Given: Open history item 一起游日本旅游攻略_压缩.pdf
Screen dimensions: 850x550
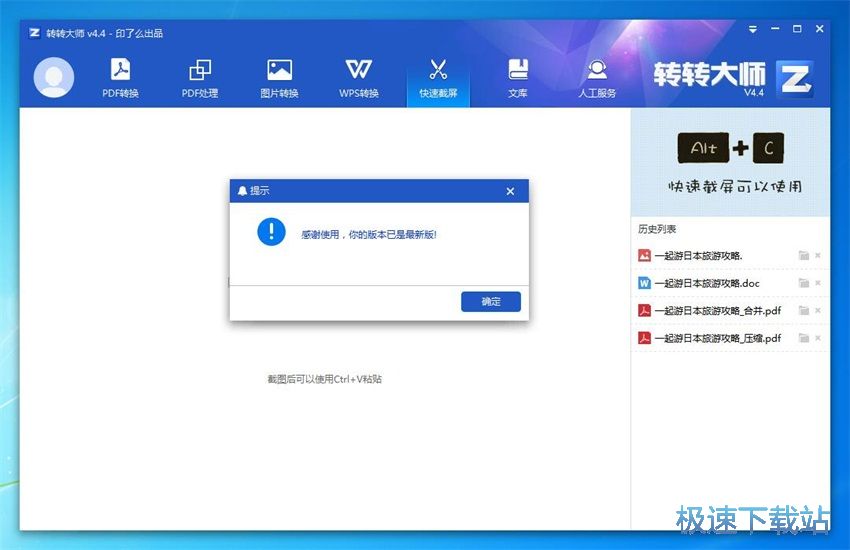Looking at the screenshot, I should coord(718,338).
